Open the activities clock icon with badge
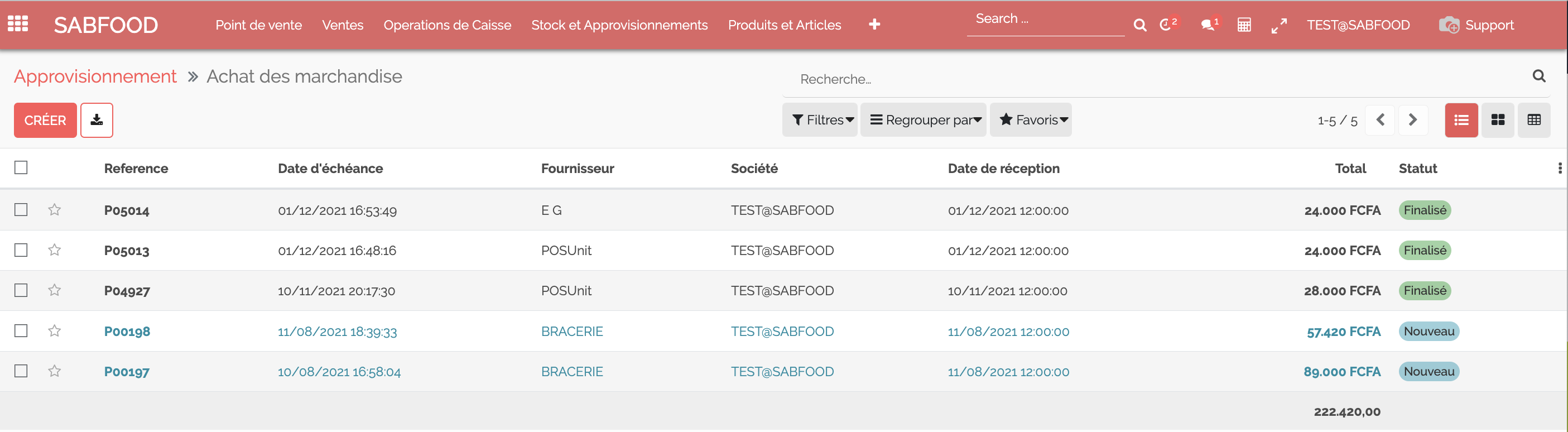The image size is (1568, 432). point(1166,25)
